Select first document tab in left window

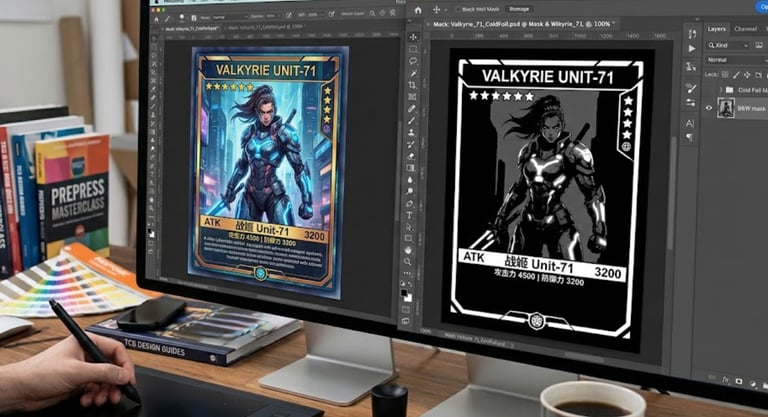[x=192, y=29]
